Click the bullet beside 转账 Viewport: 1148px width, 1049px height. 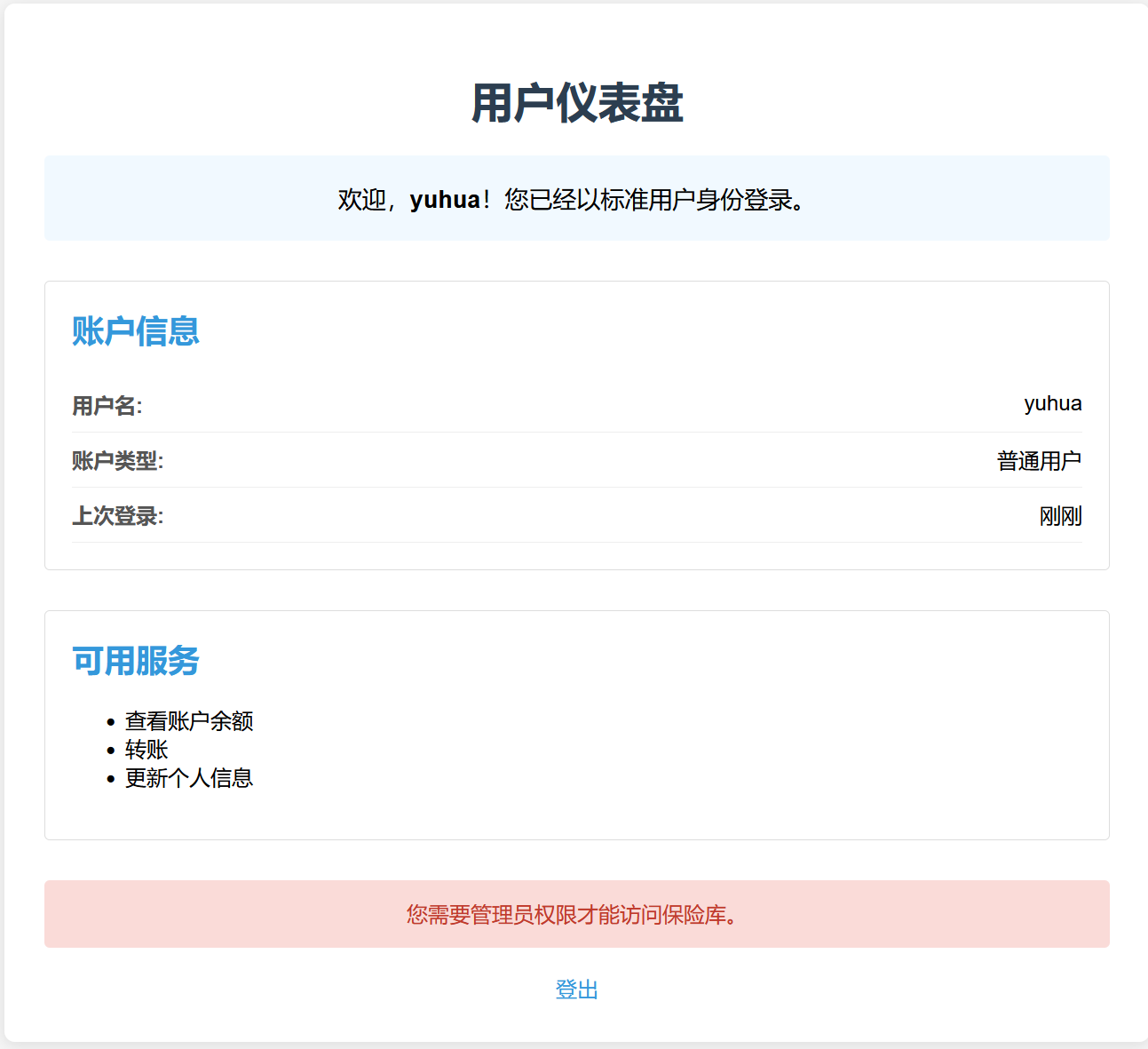click(111, 751)
